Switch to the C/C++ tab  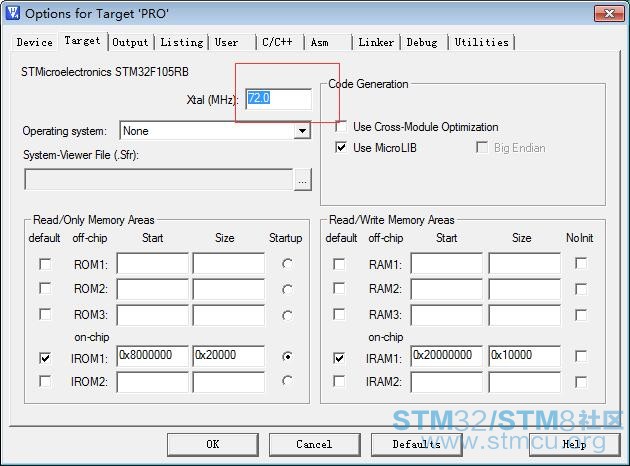coord(277,42)
